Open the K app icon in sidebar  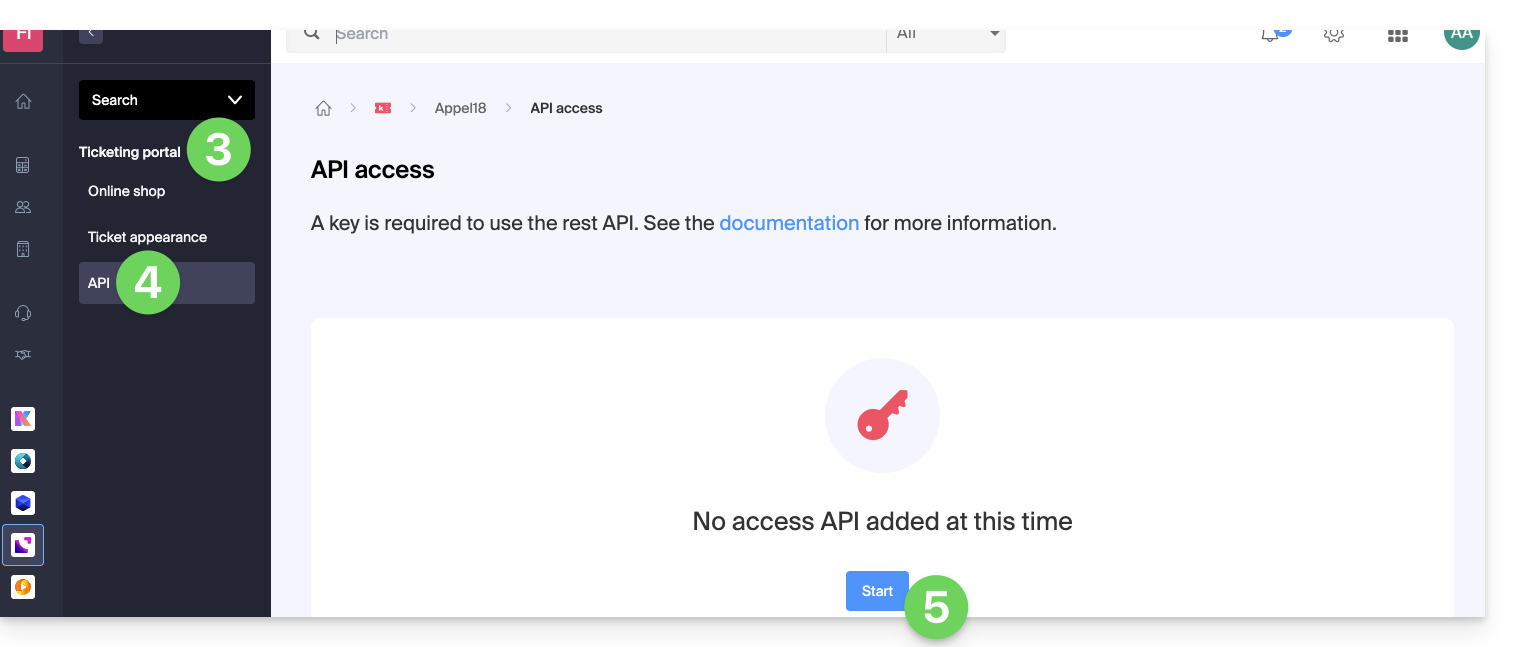click(23, 419)
